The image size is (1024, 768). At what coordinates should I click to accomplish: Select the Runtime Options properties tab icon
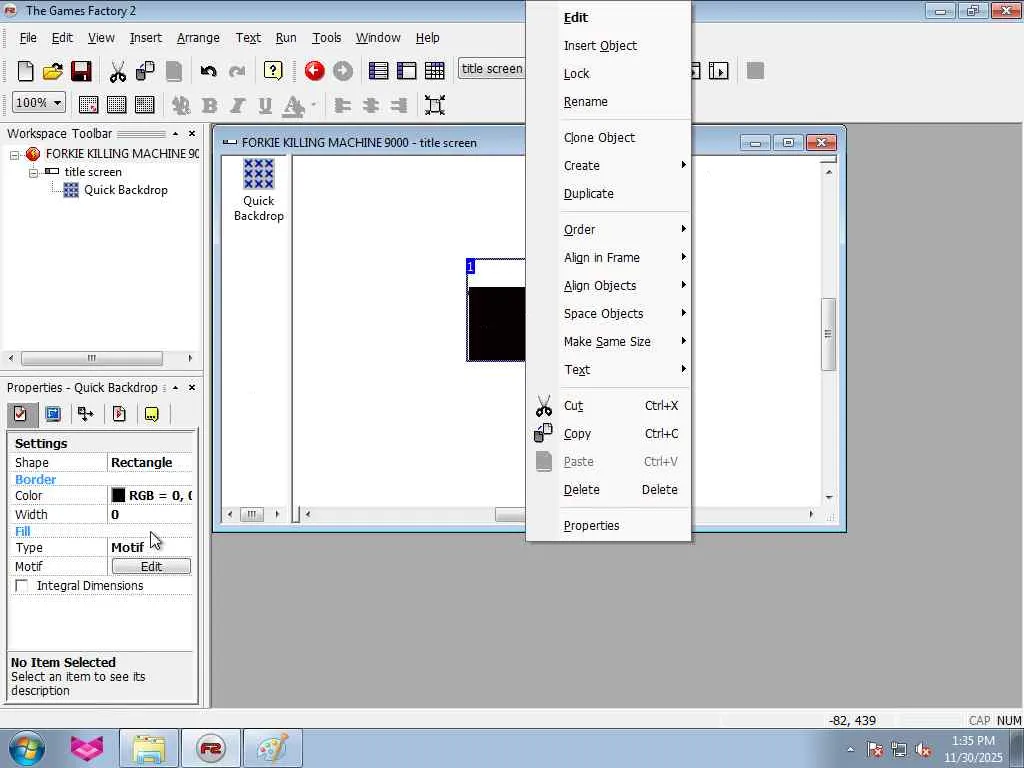coord(119,414)
